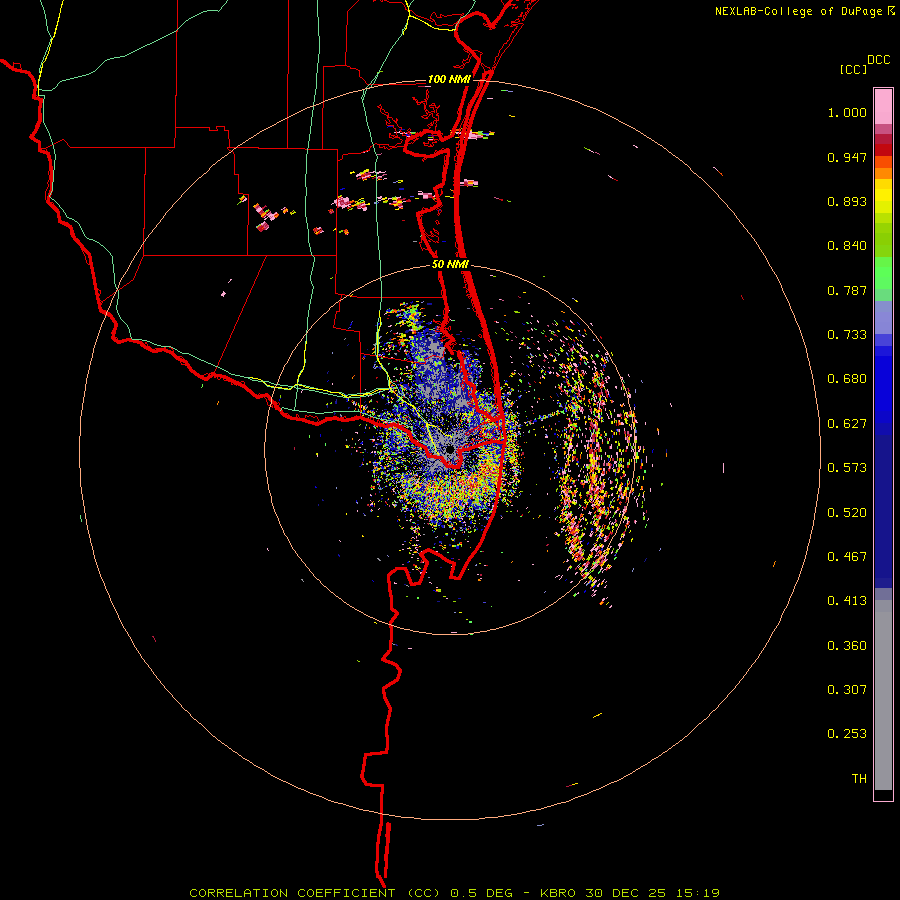Viewport: 900px width, 900px height.
Task: Click the 0.520 scale value
Action: [x=847, y=513]
